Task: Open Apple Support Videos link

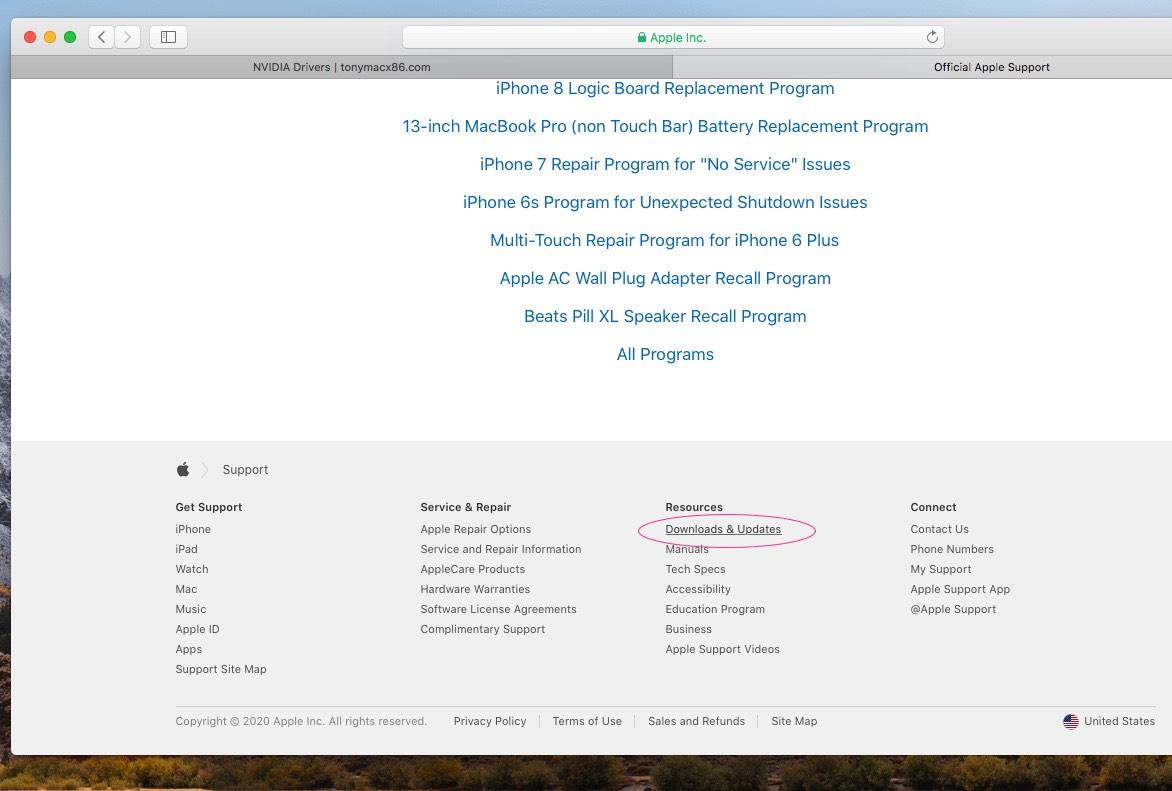Action: (x=722, y=650)
